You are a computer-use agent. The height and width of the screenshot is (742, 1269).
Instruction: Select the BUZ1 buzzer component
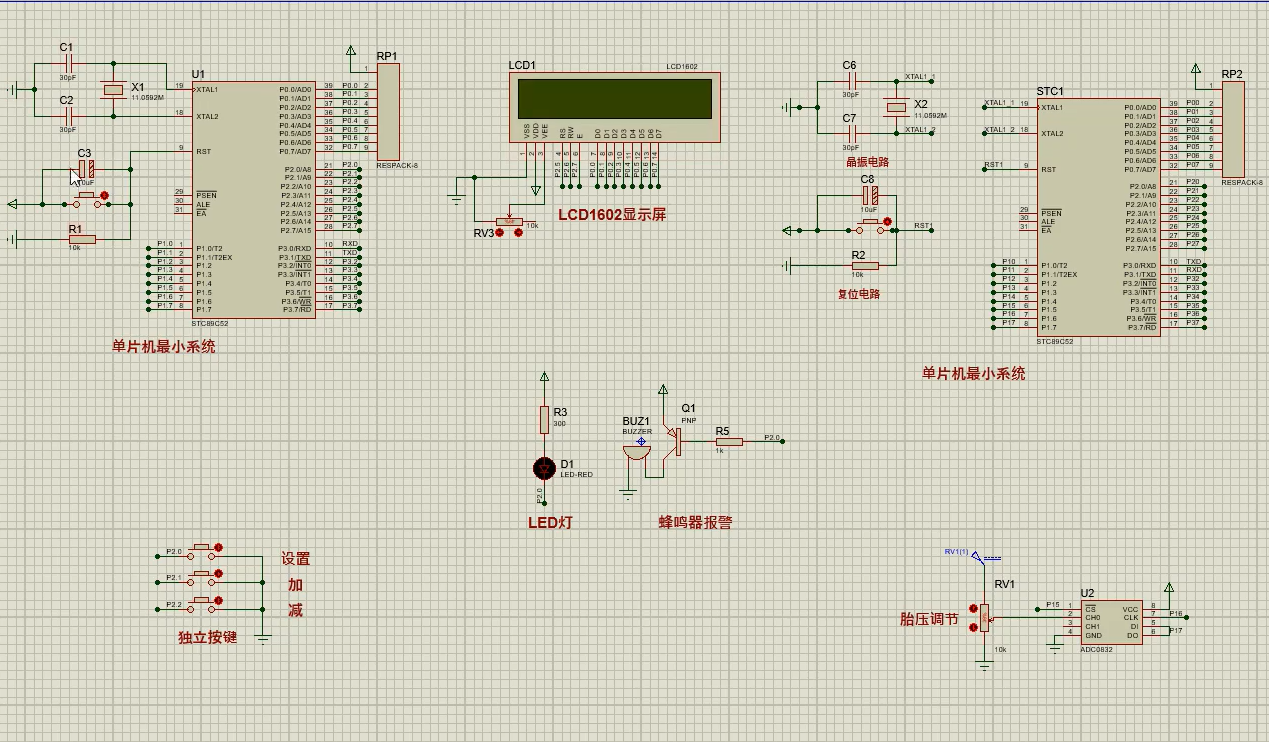pyautogui.click(x=636, y=454)
